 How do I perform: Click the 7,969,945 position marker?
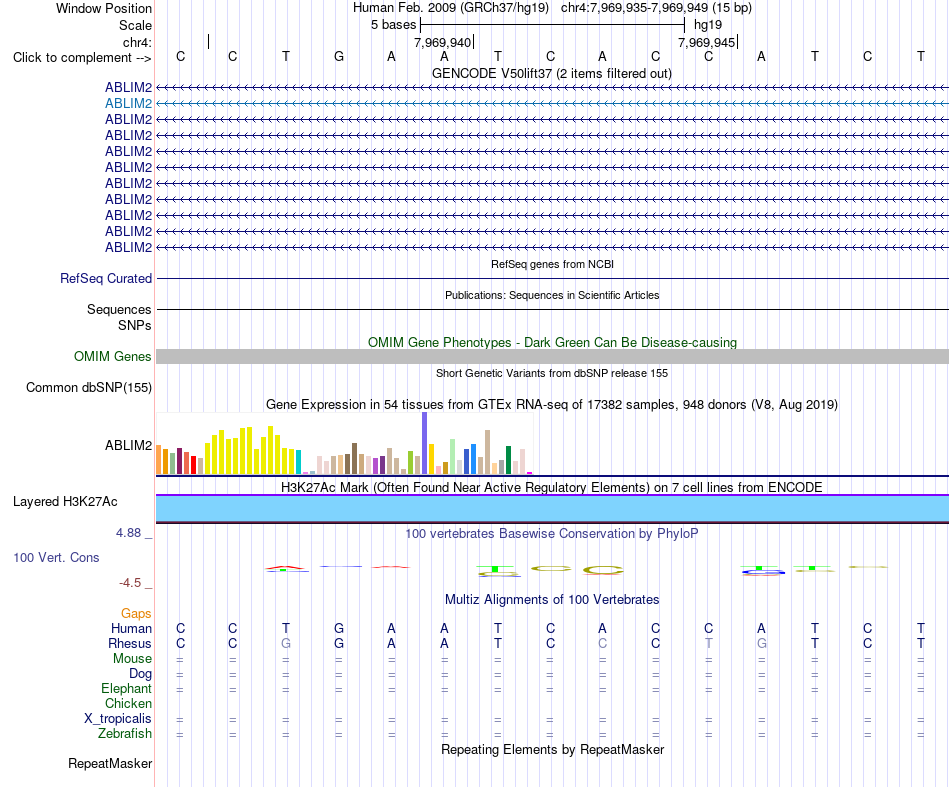click(x=707, y=42)
